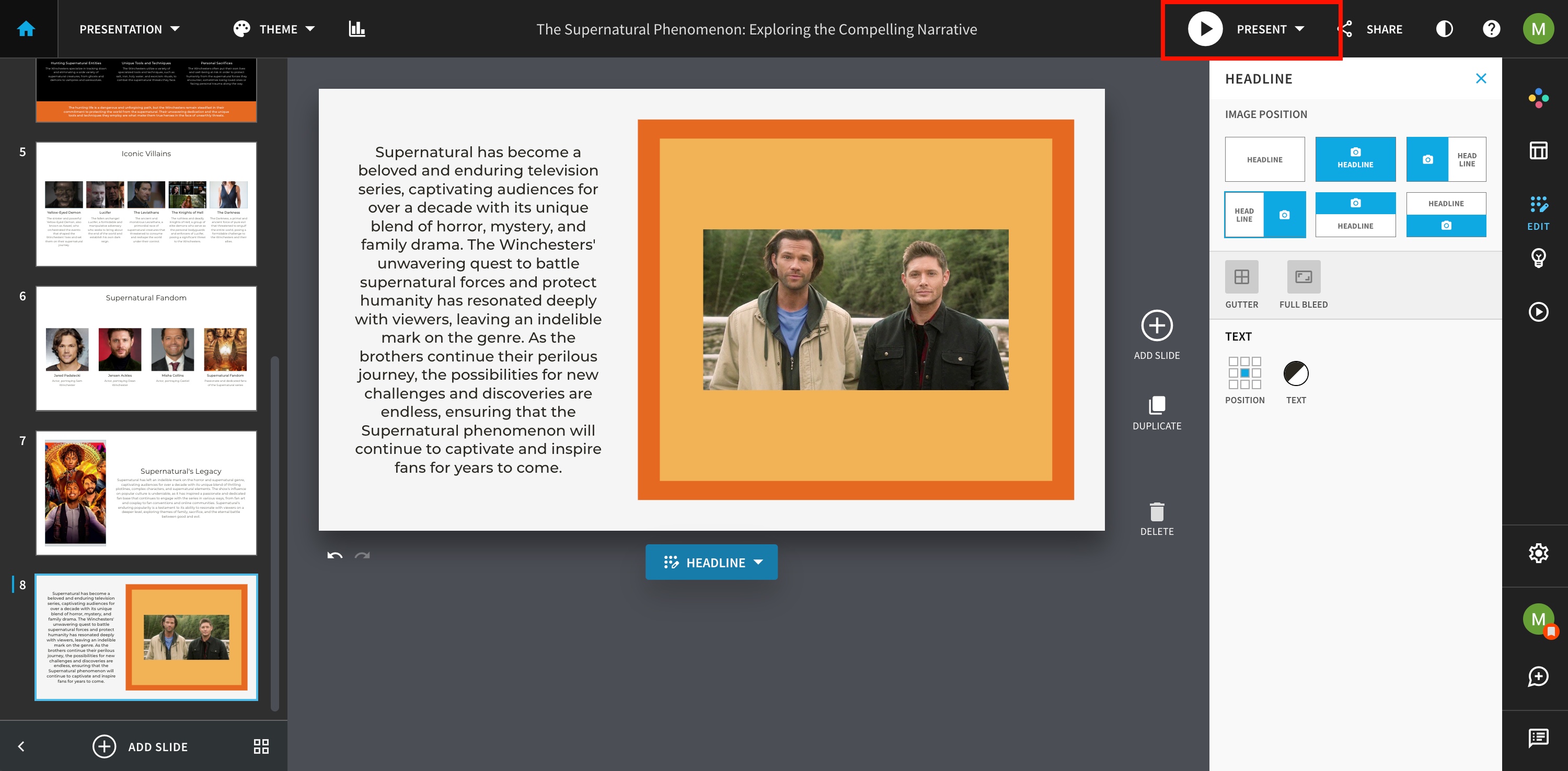
Task: Select the bottom-right cell of the text POSITION grid
Action: click(x=1256, y=384)
